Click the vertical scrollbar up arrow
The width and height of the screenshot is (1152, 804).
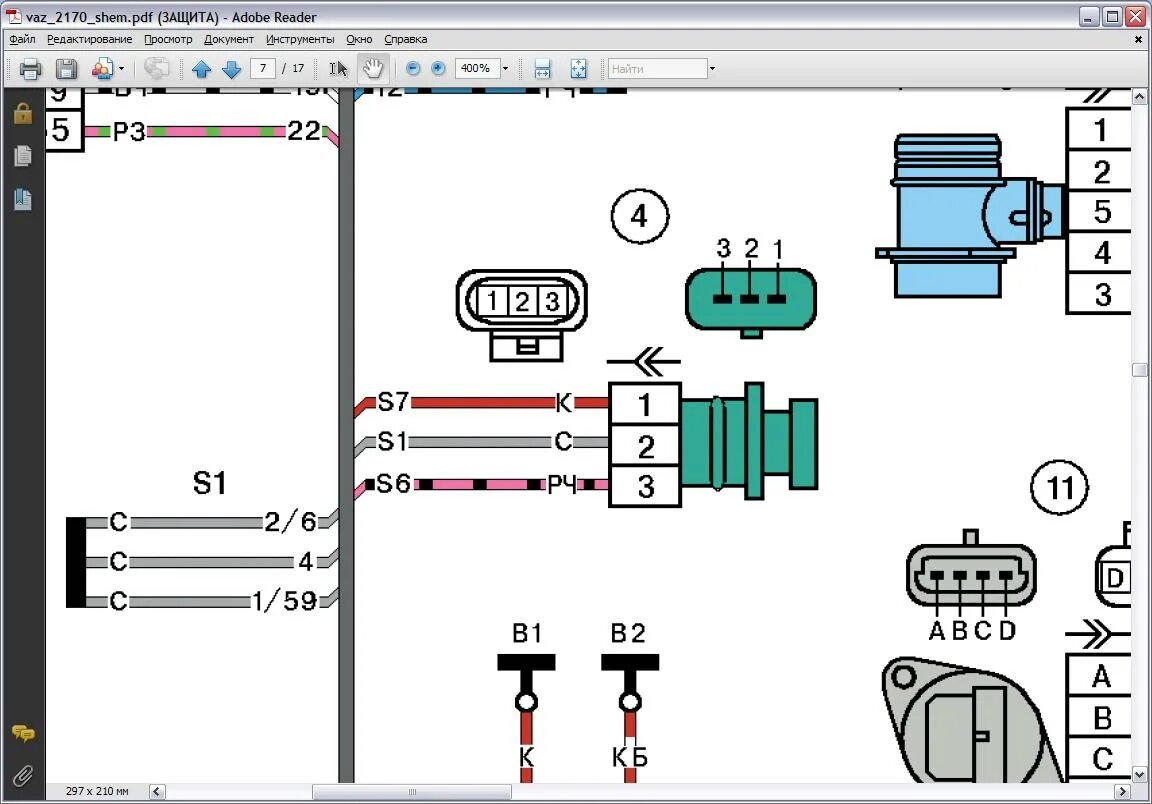(x=1140, y=96)
